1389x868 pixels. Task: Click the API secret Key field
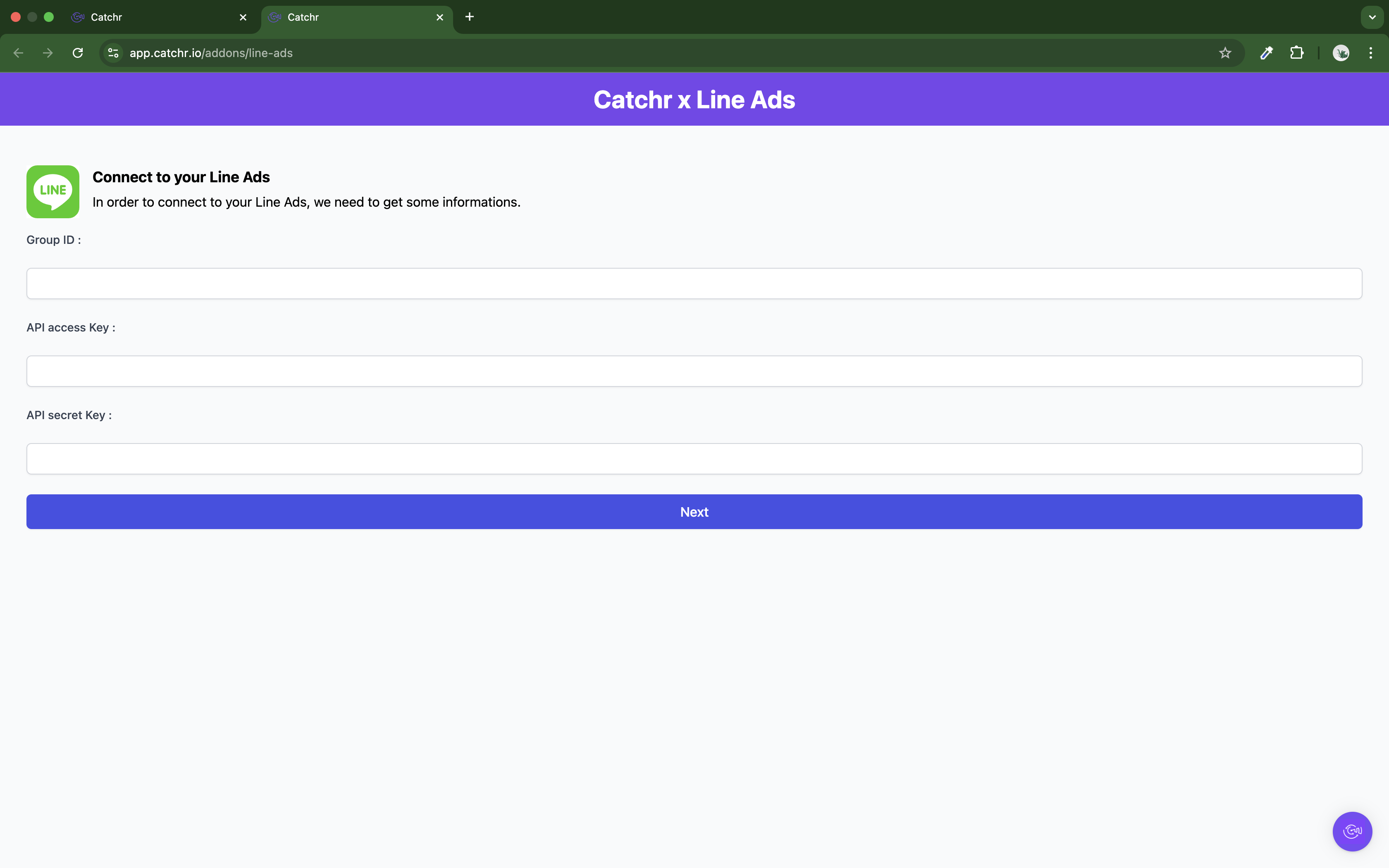[x=694, y=459]
